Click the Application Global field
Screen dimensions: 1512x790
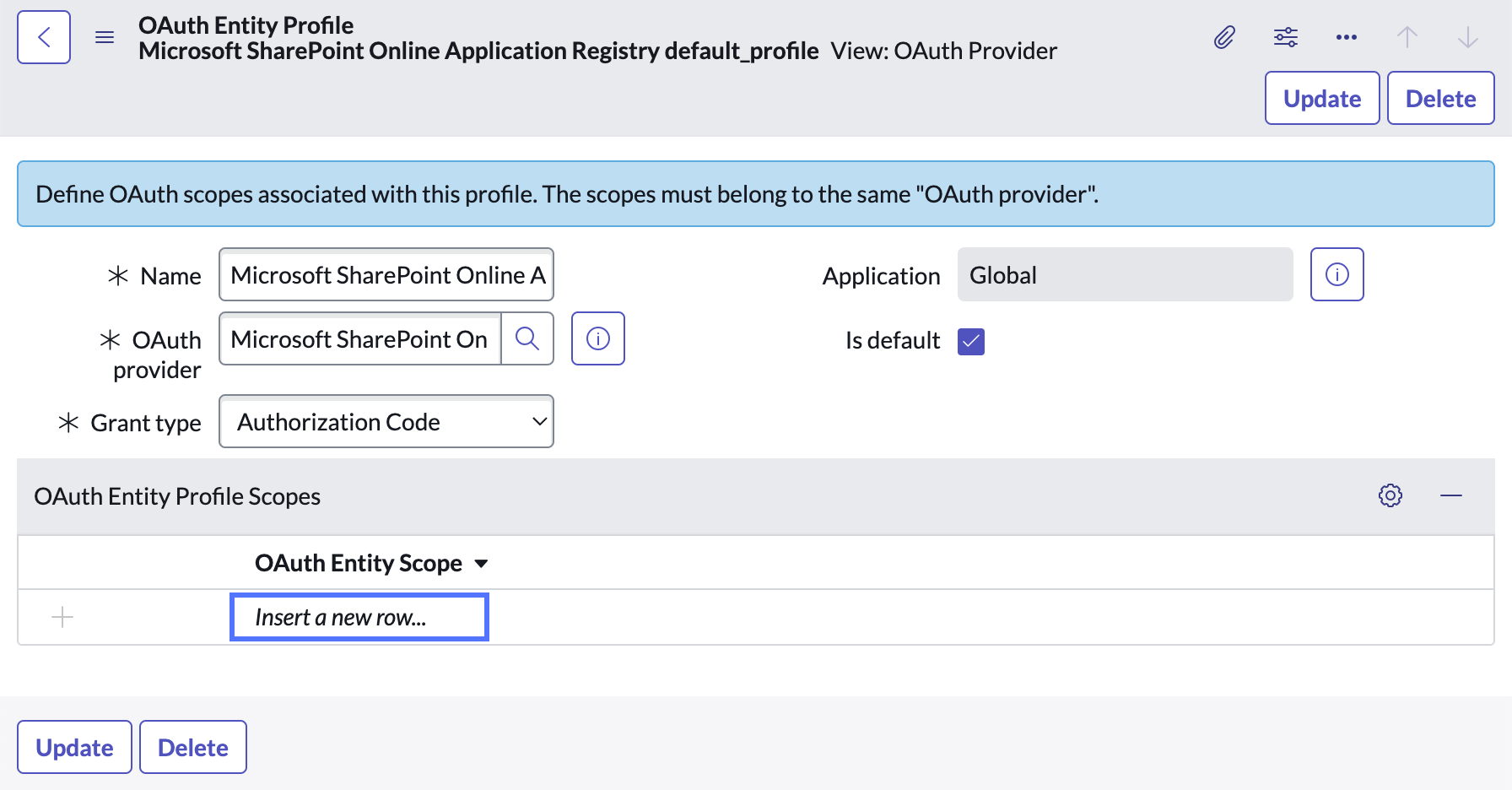coord(1126,274)
